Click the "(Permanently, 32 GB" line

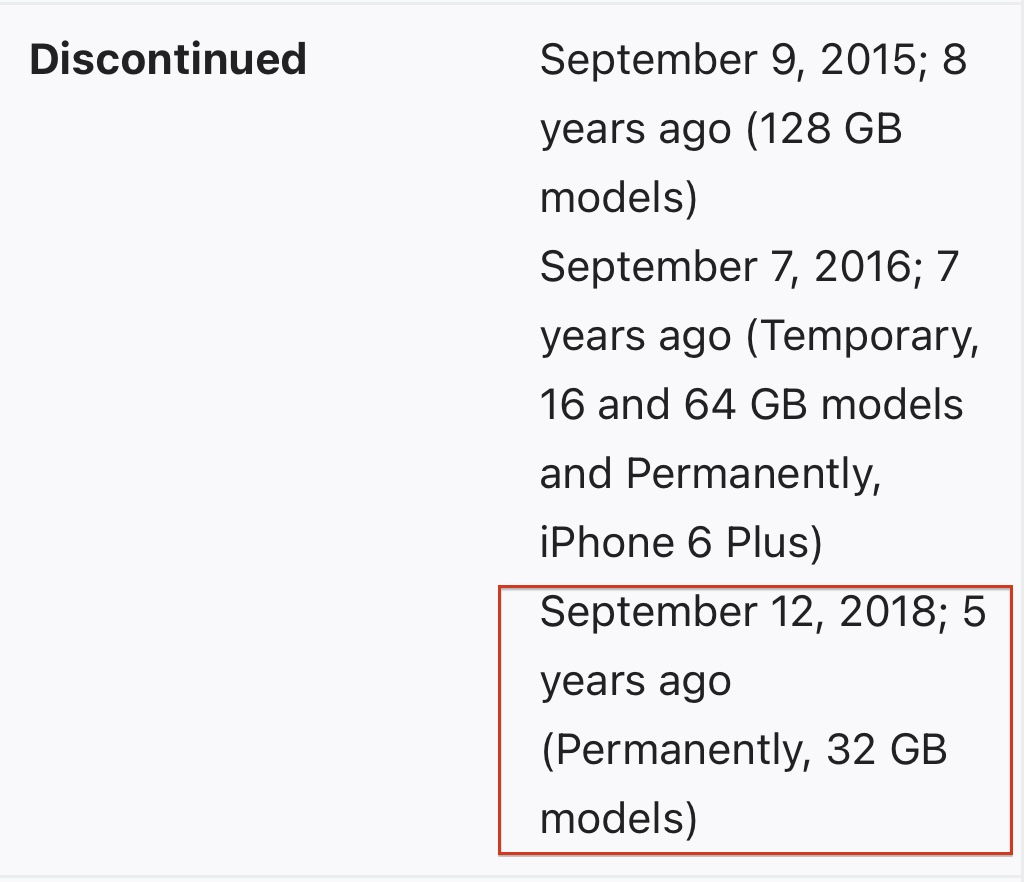click(x=743, y=750)
